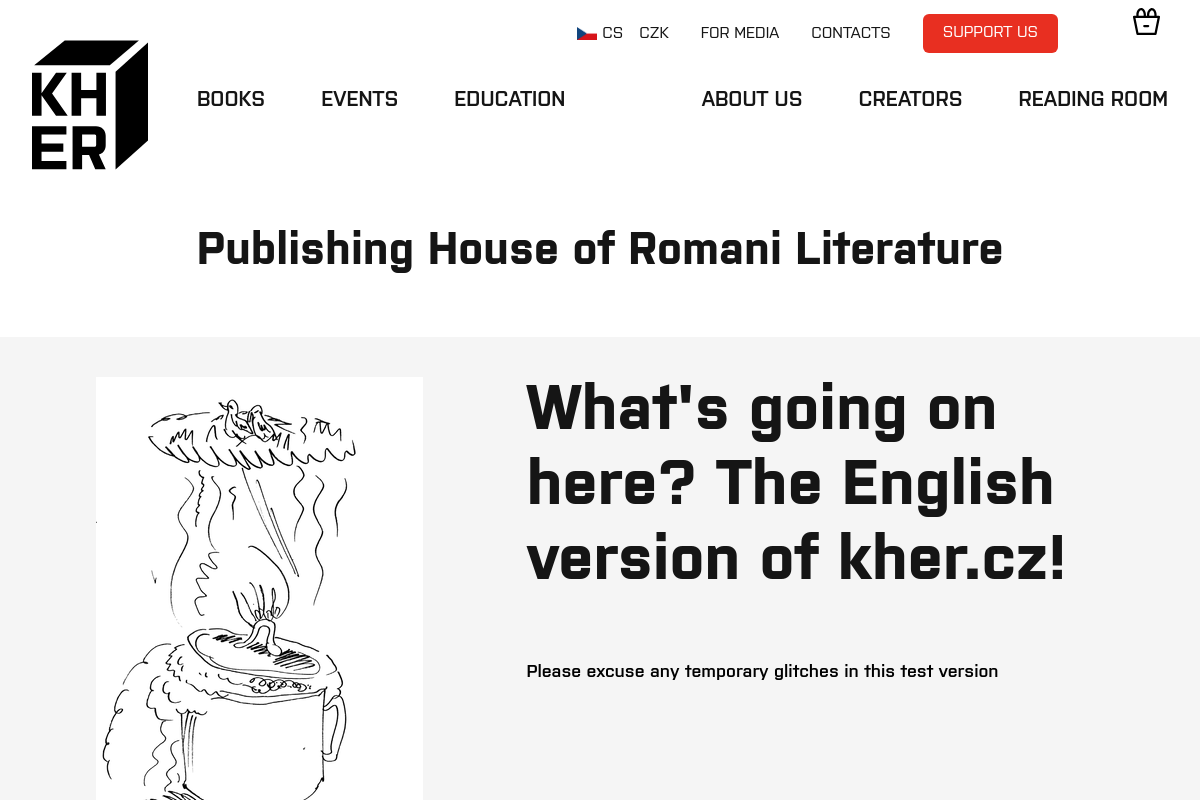This screenshot has width=1200, height=800.
Task: Click the pot illustration image
Action: click(x=259, y=588)
